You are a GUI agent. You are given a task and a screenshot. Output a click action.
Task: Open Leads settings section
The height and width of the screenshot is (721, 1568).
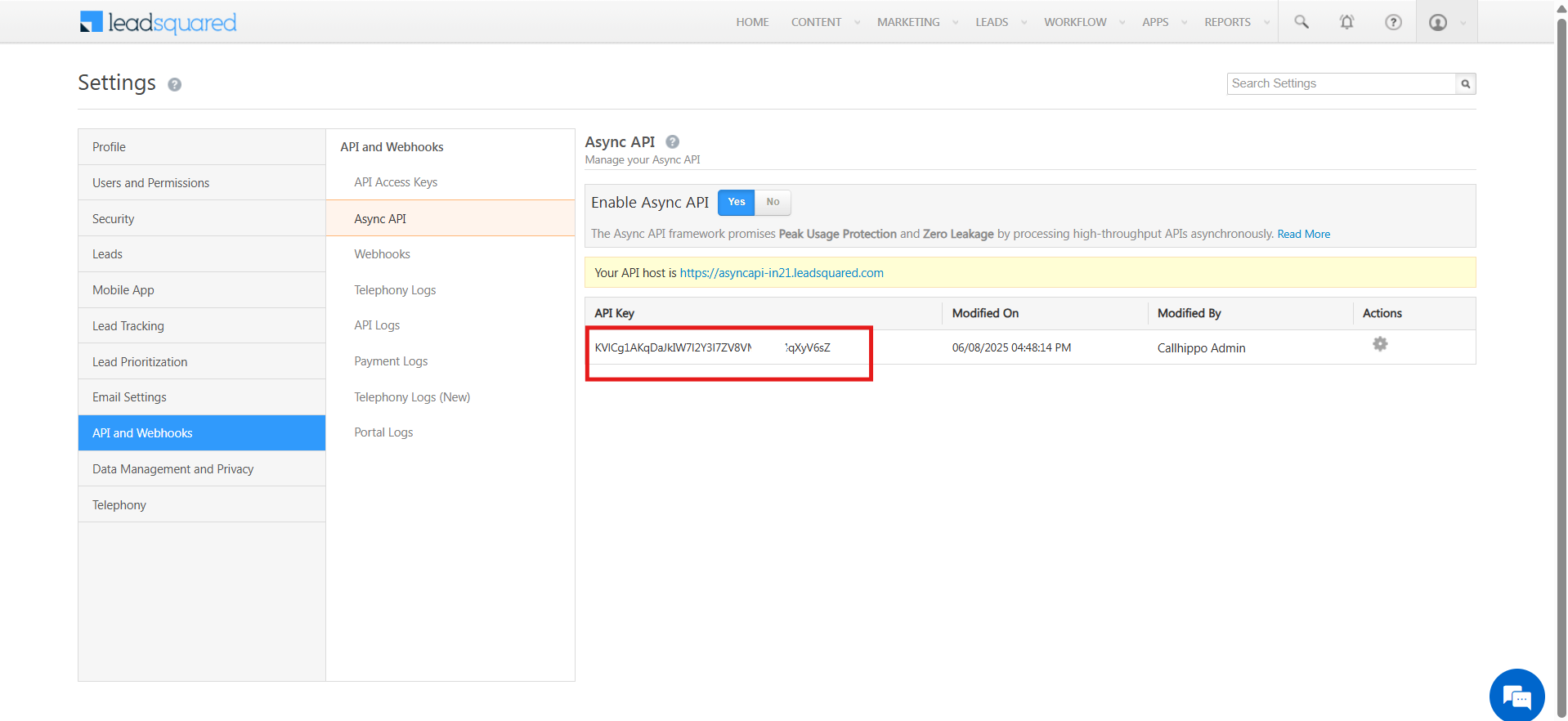202,254
